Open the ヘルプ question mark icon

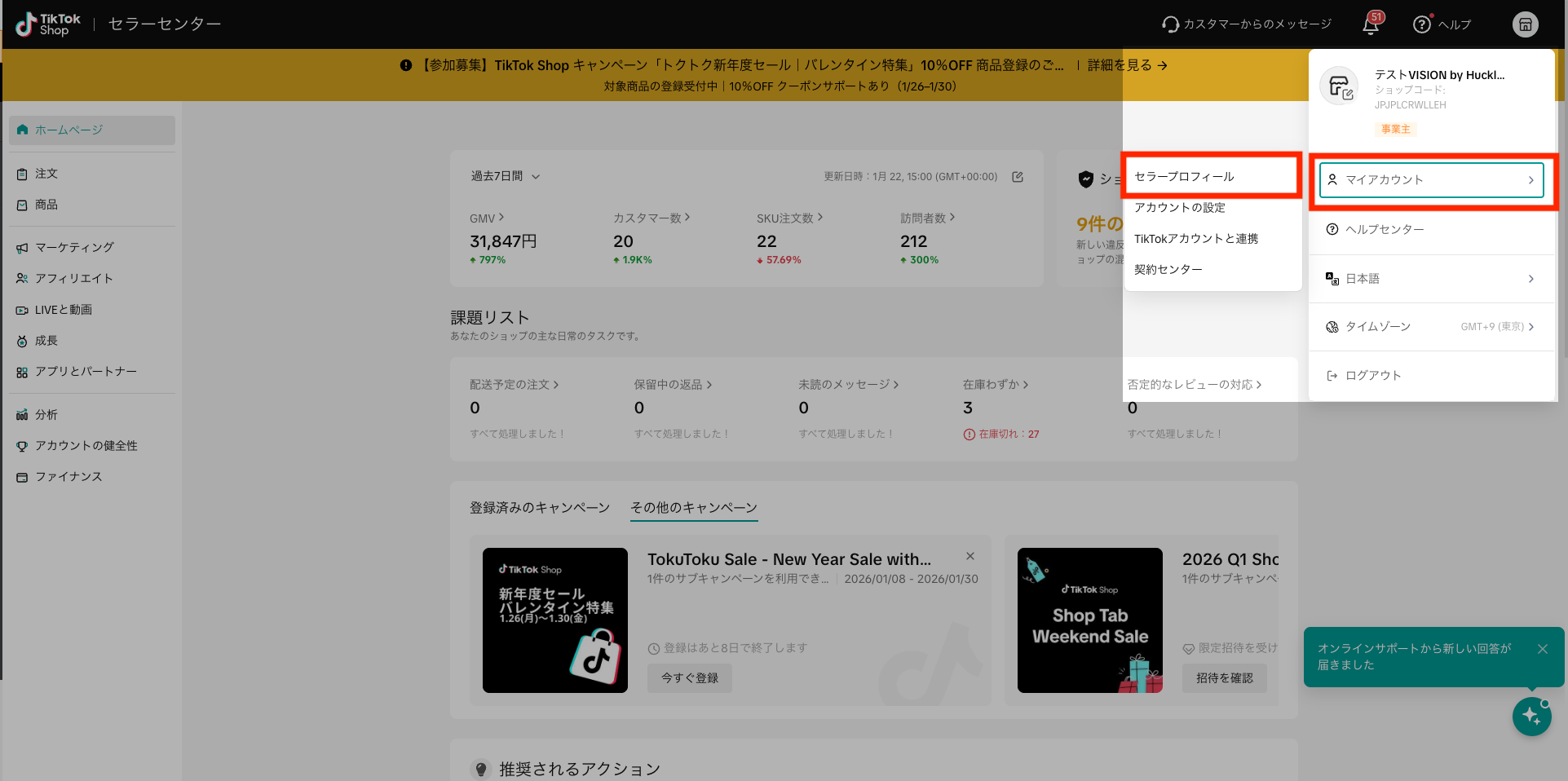tap(1422, 24)
